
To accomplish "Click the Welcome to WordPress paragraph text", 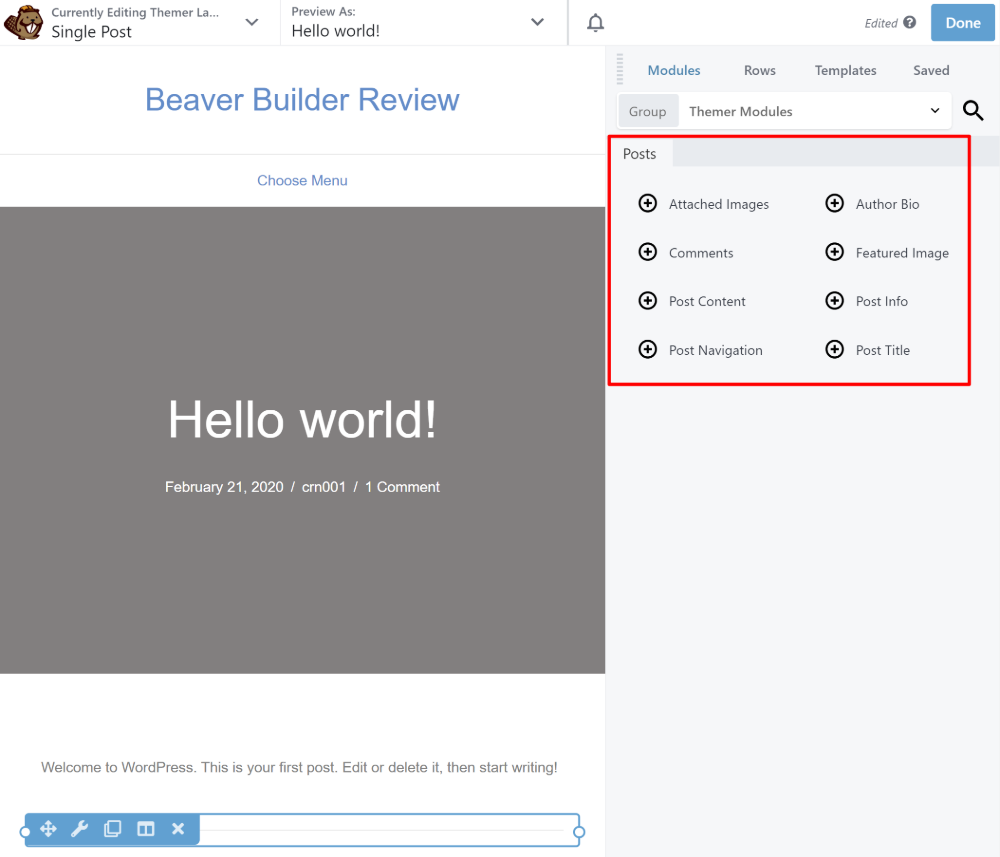I will 299,767.
